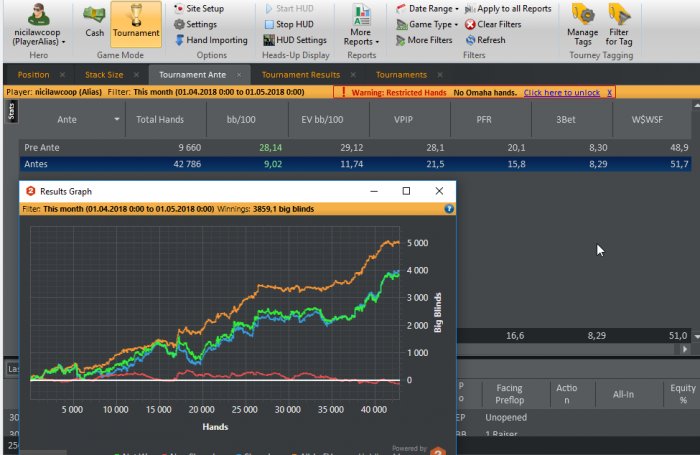The width and height of the screenshot is (700, 455).
Task: Select Tournament game mode
Action: (136, 24)
